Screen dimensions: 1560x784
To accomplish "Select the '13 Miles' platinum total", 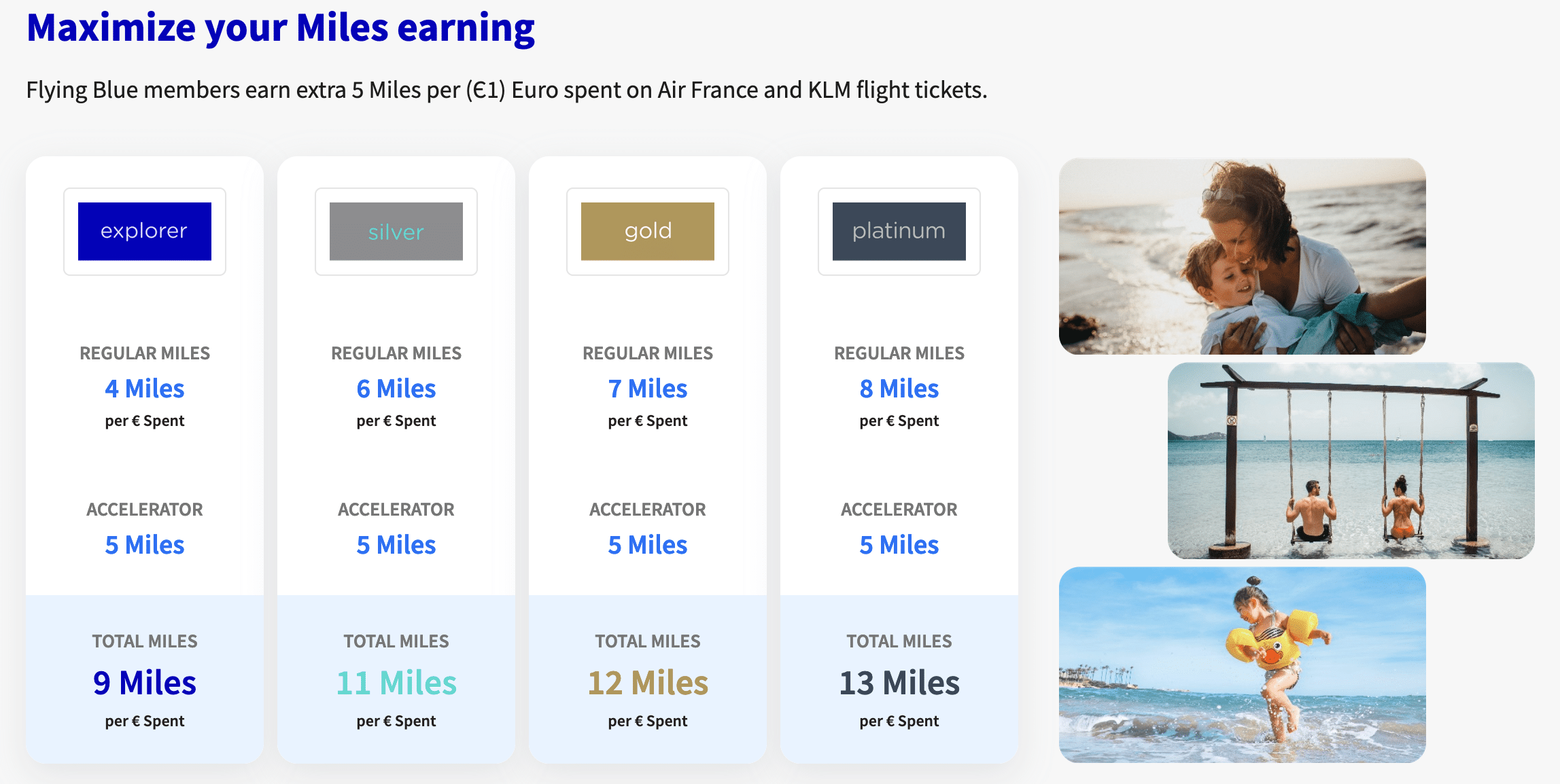I will pos(899,683).
